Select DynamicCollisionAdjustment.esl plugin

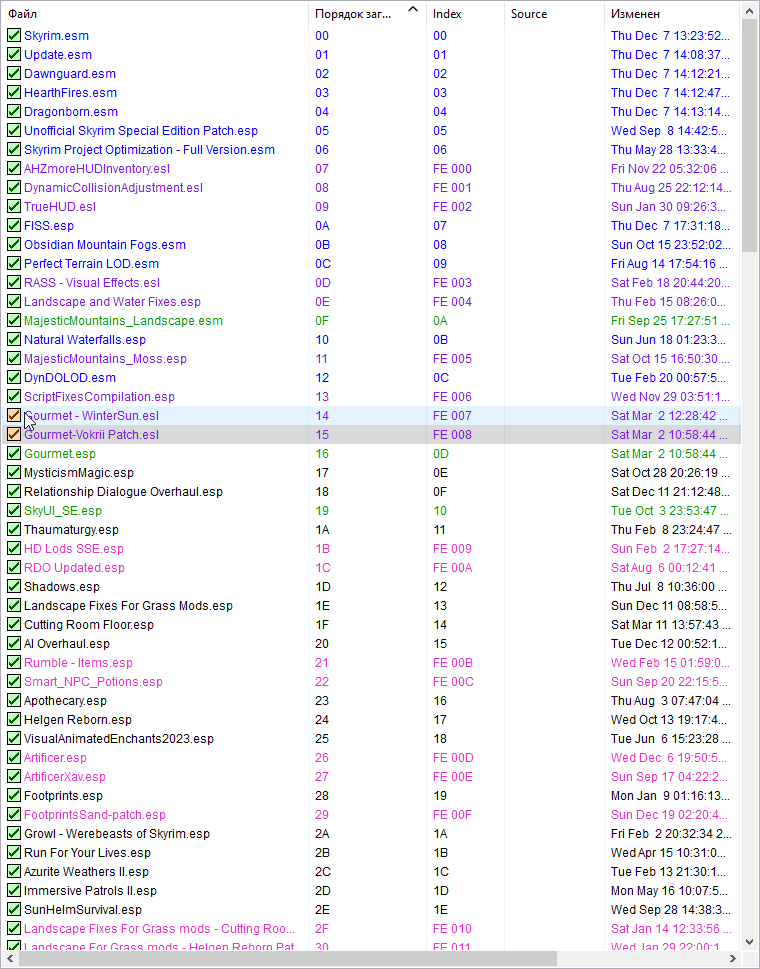click(114, 188)
